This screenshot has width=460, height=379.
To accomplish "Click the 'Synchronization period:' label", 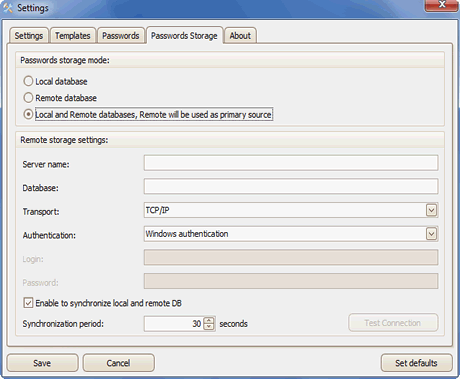I will click(x=63, y=324).
